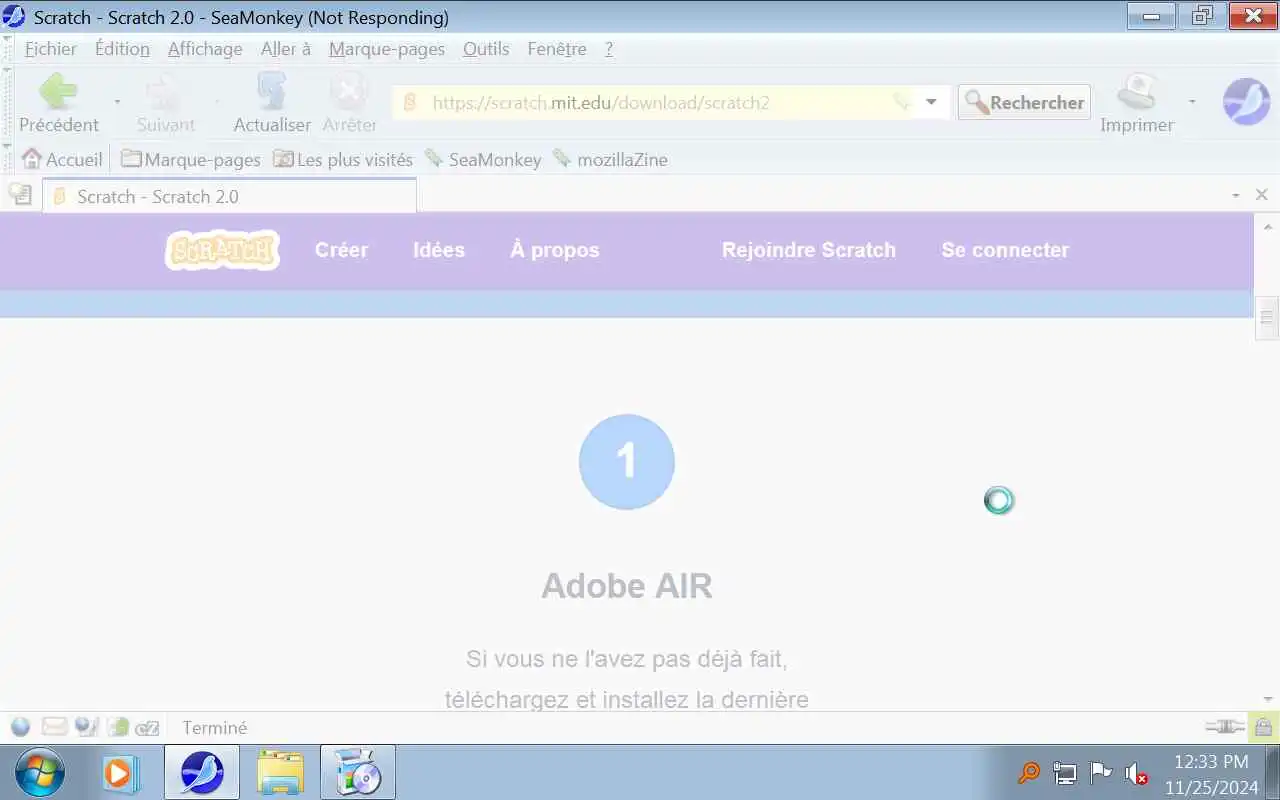This screenshot has height=800, width=1280.
Task: Open the Marque-pages bookmarks folder
Action: 191,159
